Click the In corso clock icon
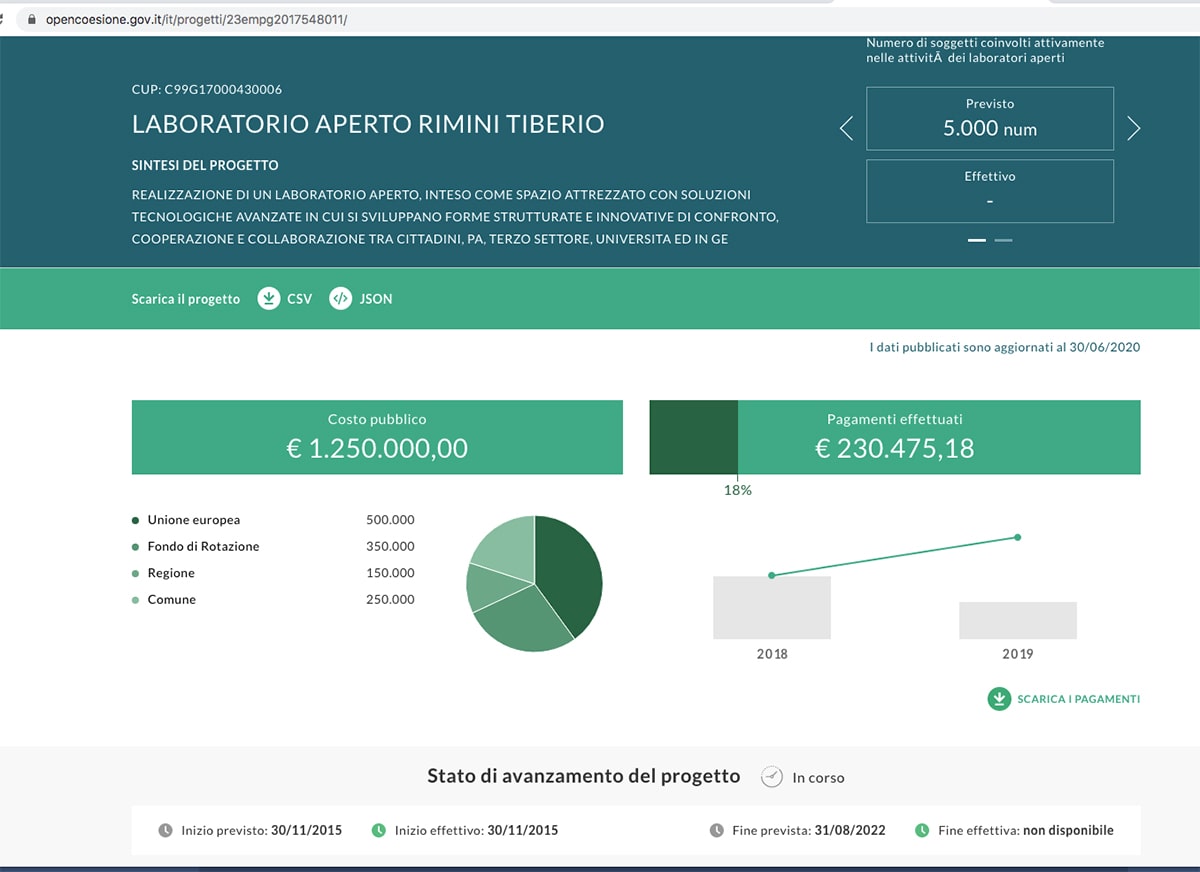 pyautogui.click(x=771, y=777)
